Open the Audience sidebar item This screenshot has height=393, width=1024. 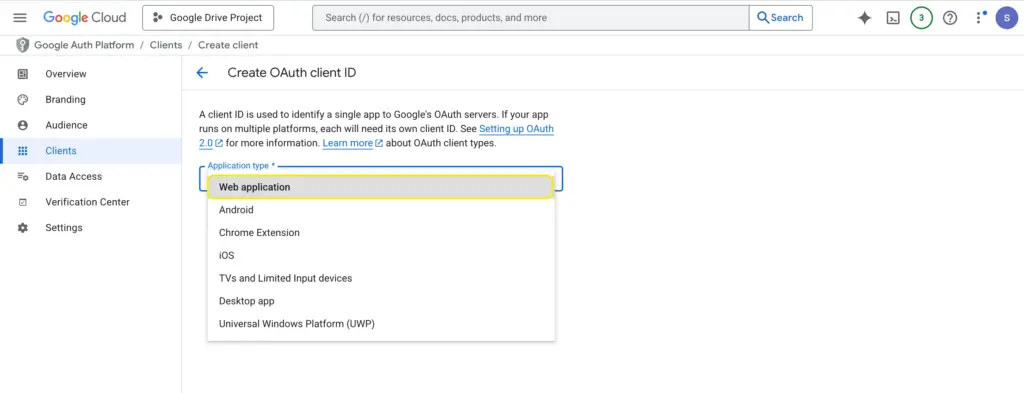tap(91, 125)
